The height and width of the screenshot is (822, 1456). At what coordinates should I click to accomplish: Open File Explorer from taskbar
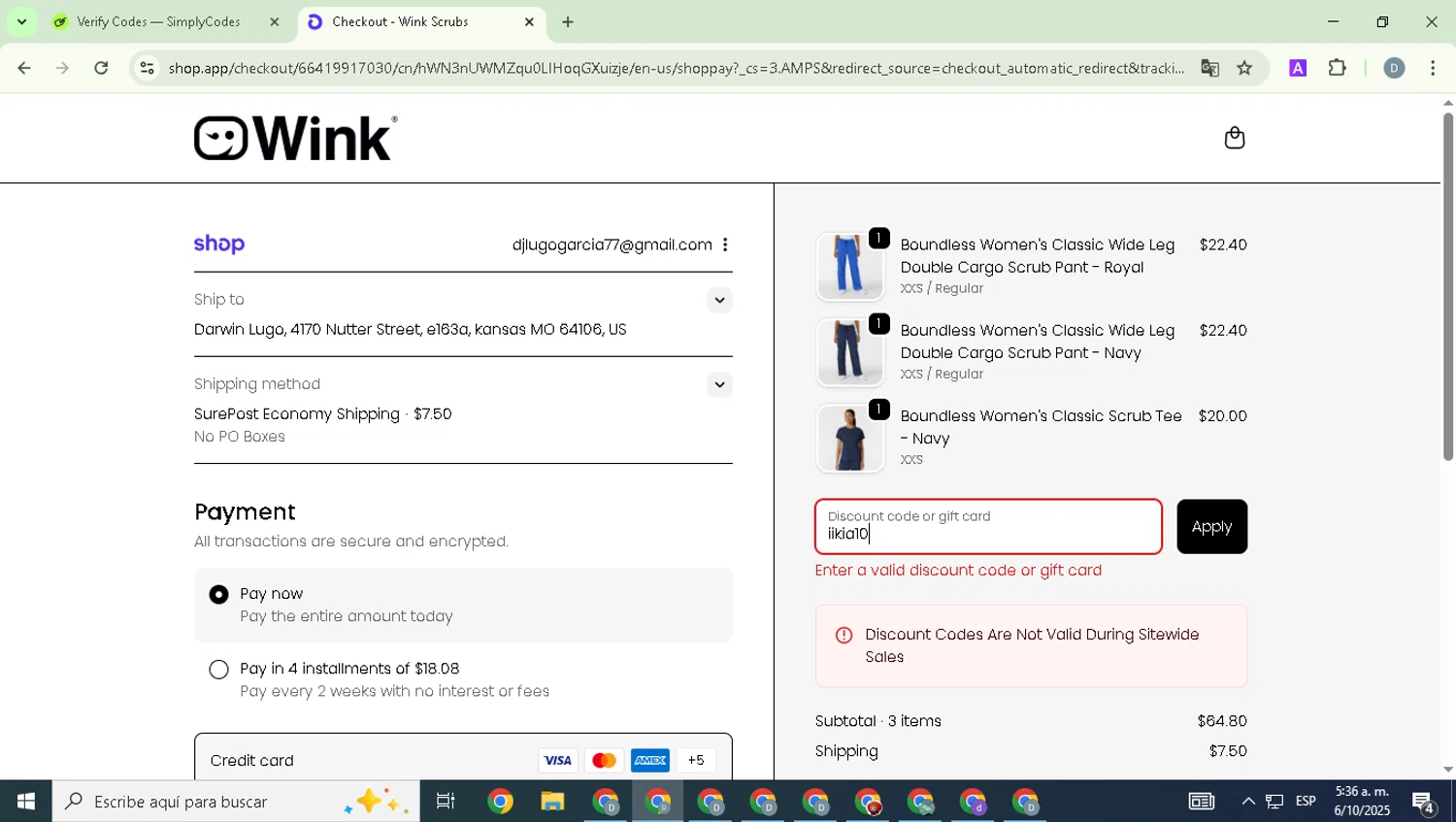point(552,802)
